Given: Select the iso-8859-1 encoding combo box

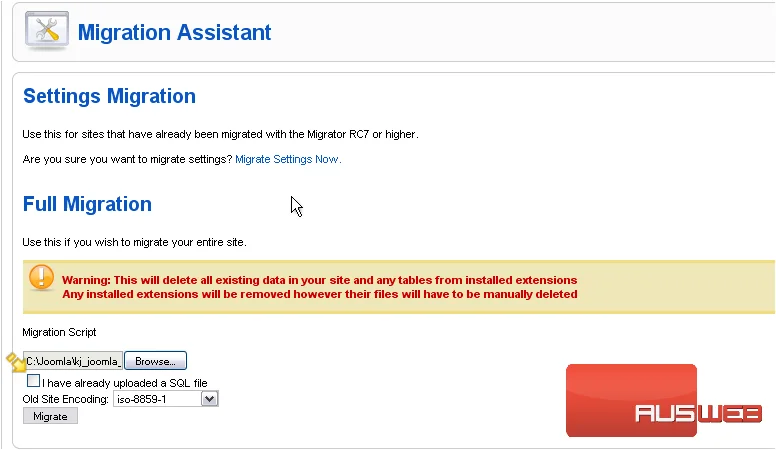Looking at the screenshot, I should coord(166,399).
